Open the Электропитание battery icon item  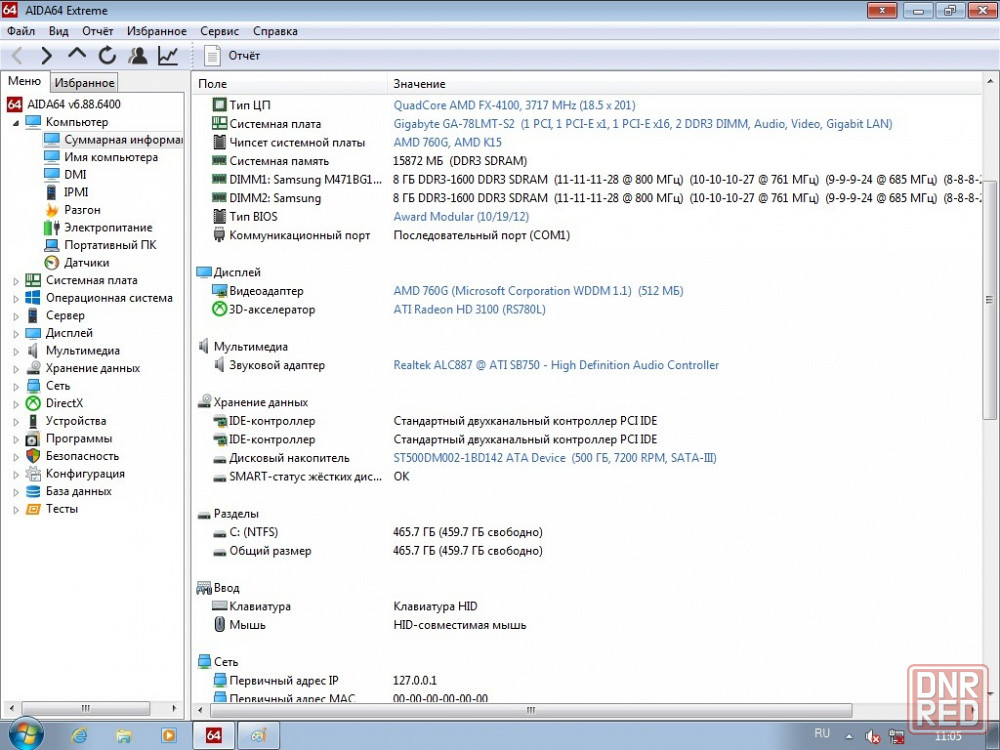[52, 228]
